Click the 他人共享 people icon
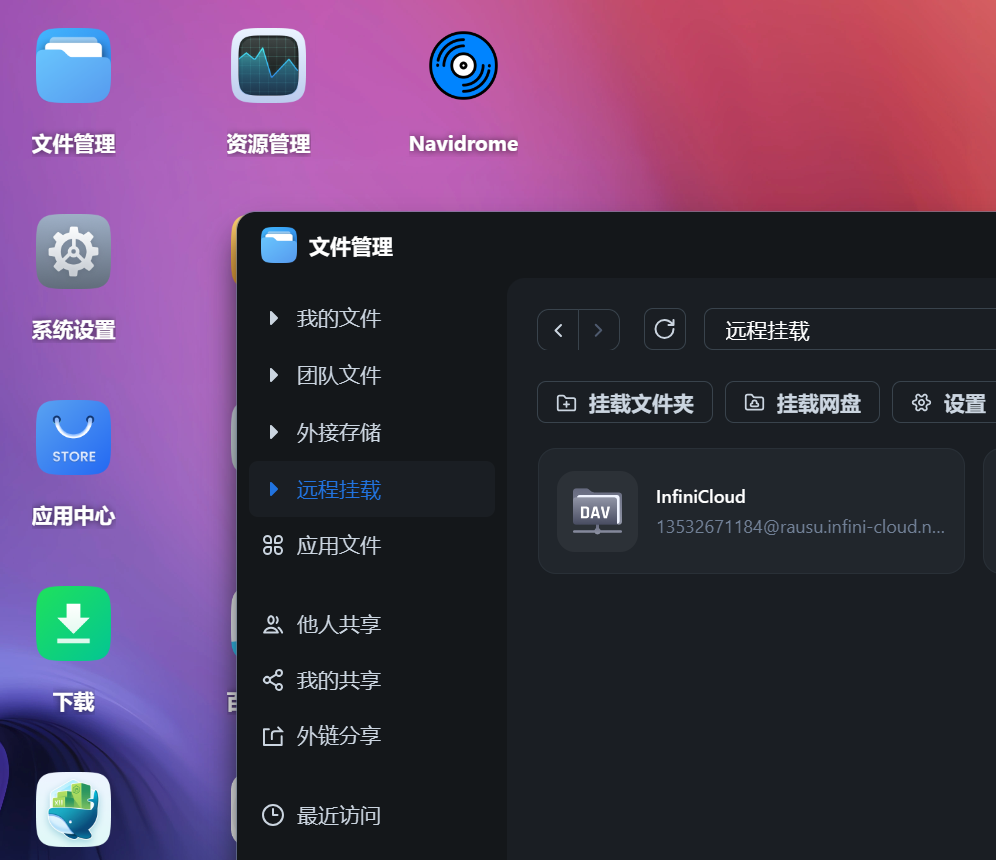Viewport: 996px width, 860px height. click(273, 625)
